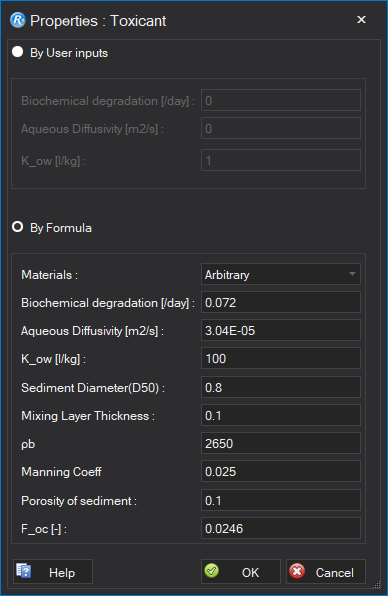Click Porosity of sediment input field
The width and height of the screenshot is (388, 596).
[x=280, y=500]
